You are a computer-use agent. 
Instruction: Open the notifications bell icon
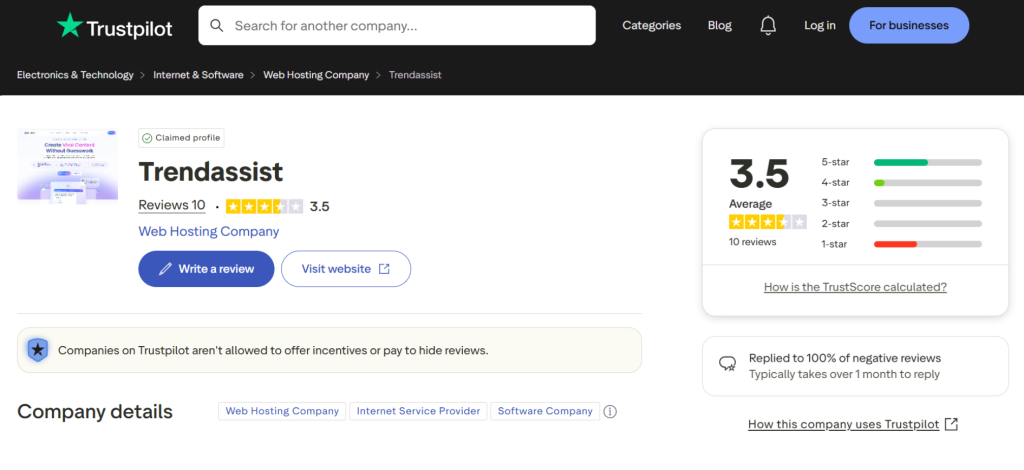coord(768,25)
